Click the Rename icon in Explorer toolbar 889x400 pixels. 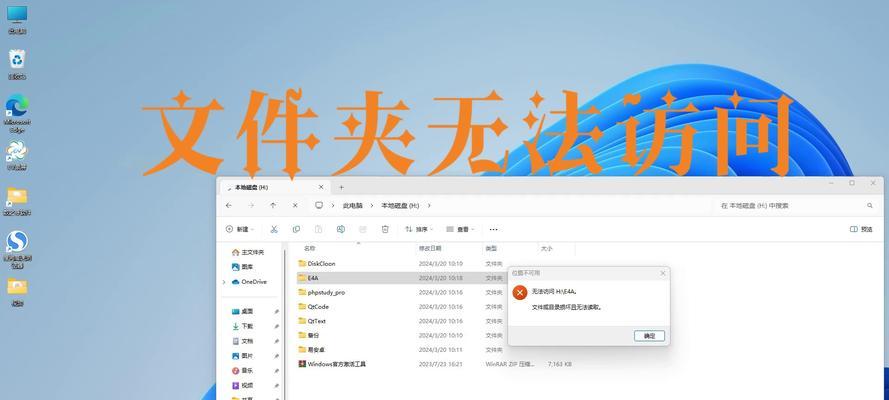pos(341,229)
